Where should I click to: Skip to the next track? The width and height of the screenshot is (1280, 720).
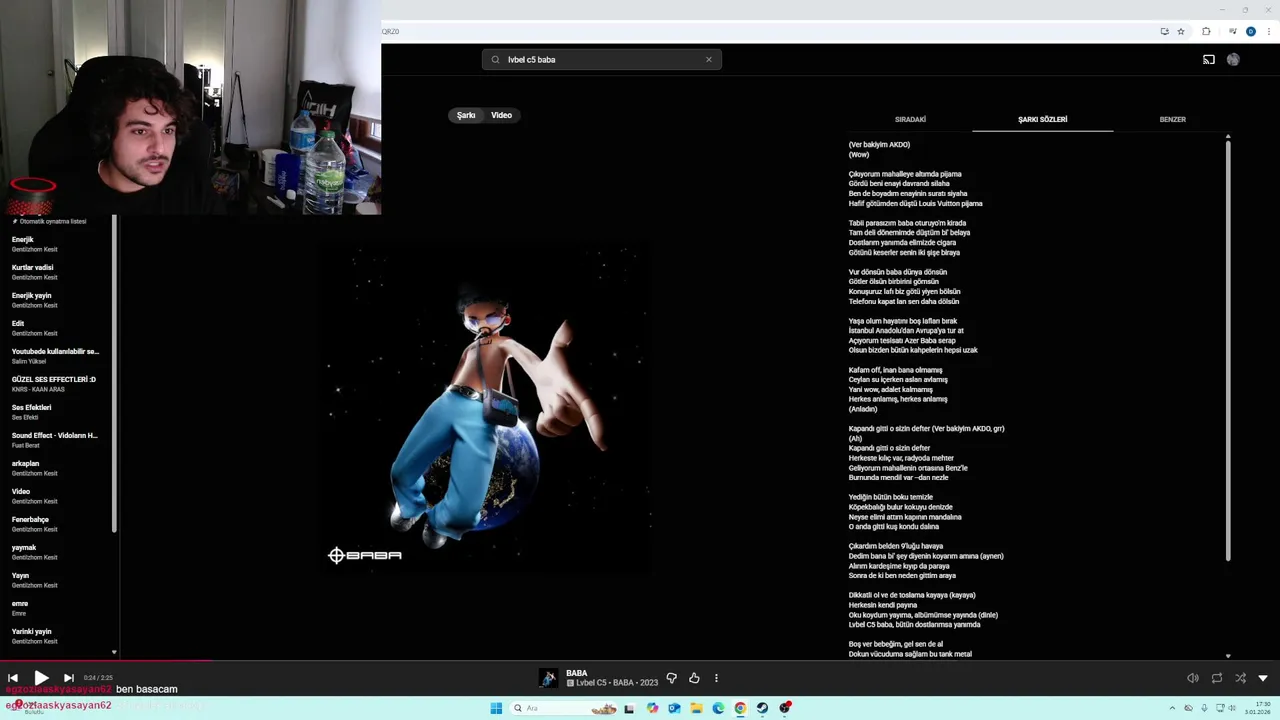(68, 678)
